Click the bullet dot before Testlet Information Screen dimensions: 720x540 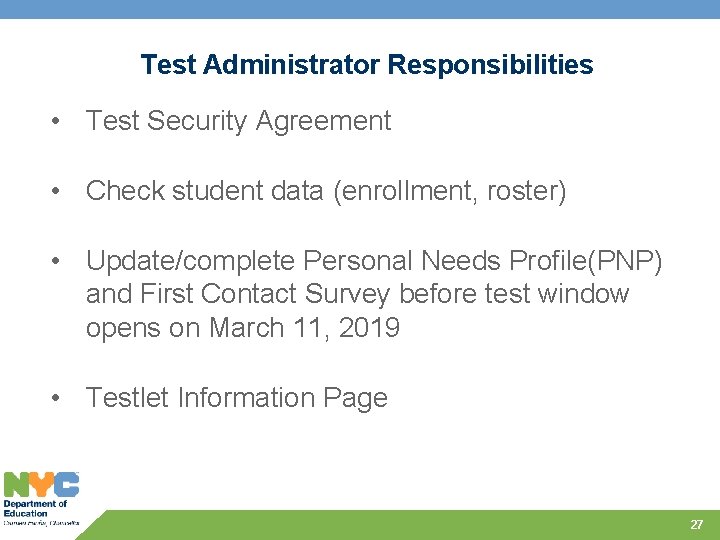tap(56, 398)
